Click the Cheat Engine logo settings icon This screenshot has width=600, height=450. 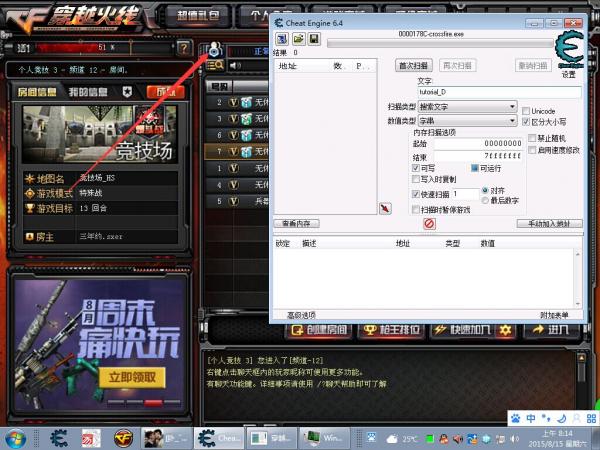(569, 50)
